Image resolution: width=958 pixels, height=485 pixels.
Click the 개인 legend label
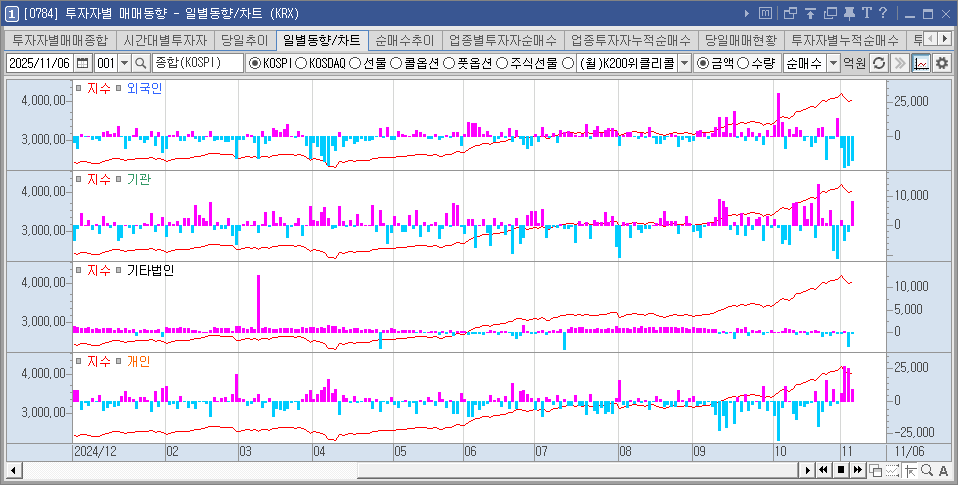click(139, 362)
